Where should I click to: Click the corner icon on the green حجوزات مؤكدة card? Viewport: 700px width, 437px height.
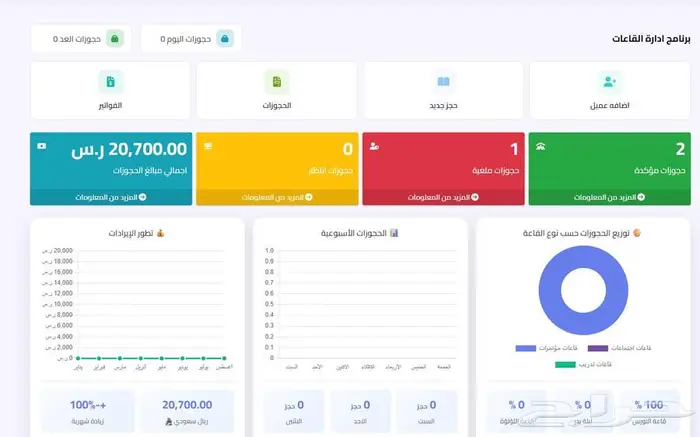[541, 146]
